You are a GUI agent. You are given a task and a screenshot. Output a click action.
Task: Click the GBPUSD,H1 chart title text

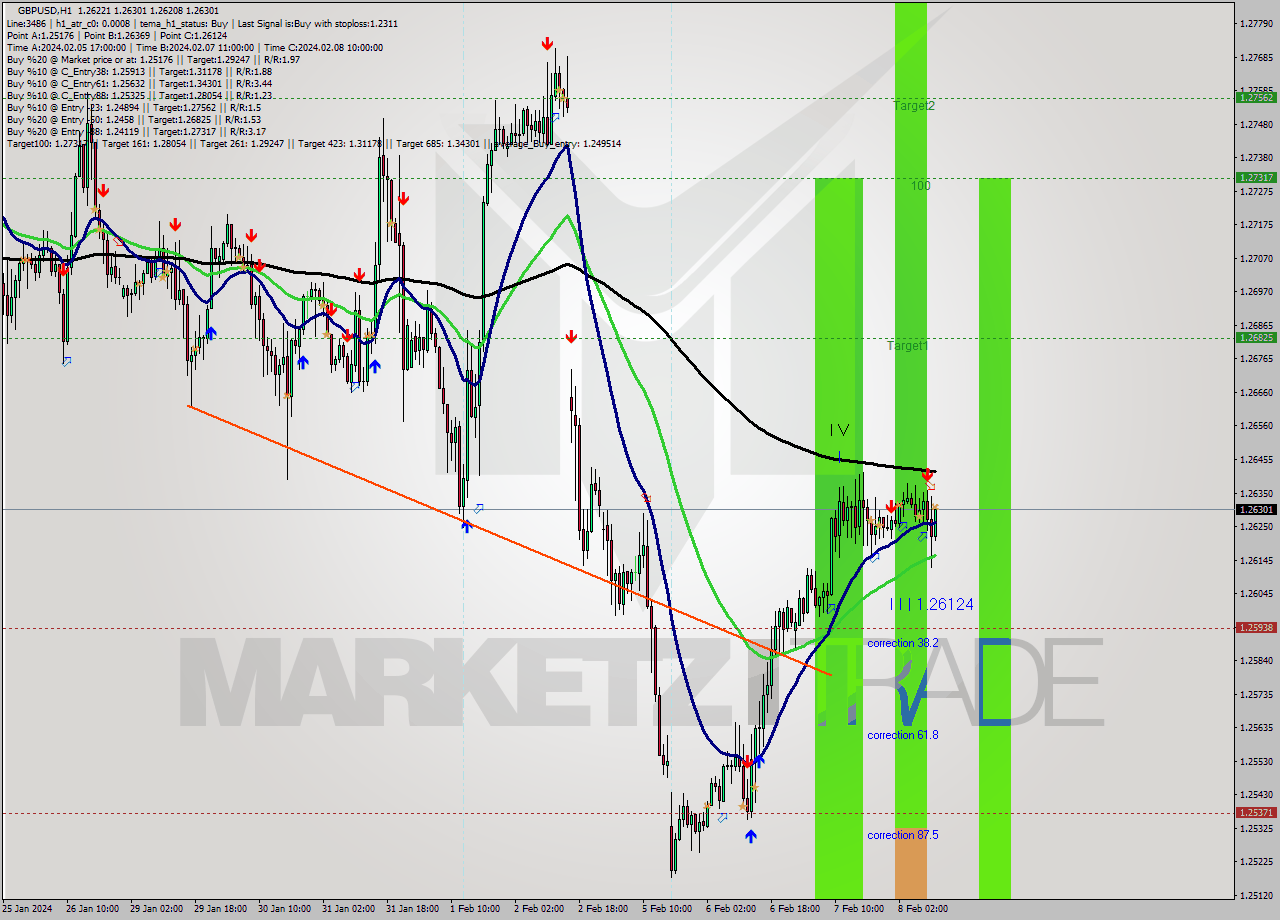44,10
